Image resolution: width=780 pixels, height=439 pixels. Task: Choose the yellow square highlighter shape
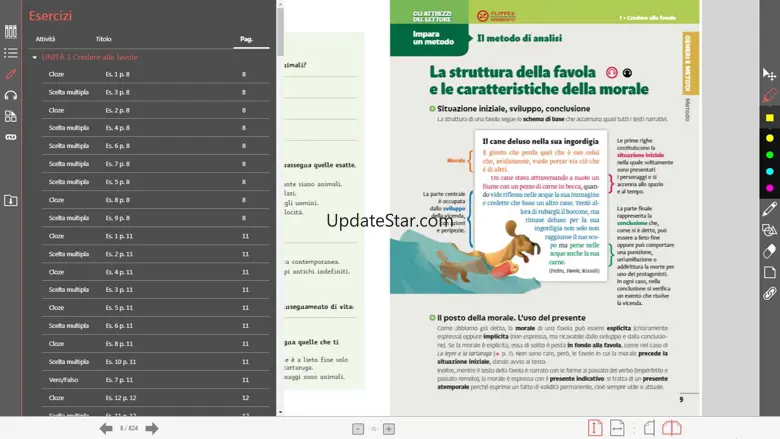770,118
